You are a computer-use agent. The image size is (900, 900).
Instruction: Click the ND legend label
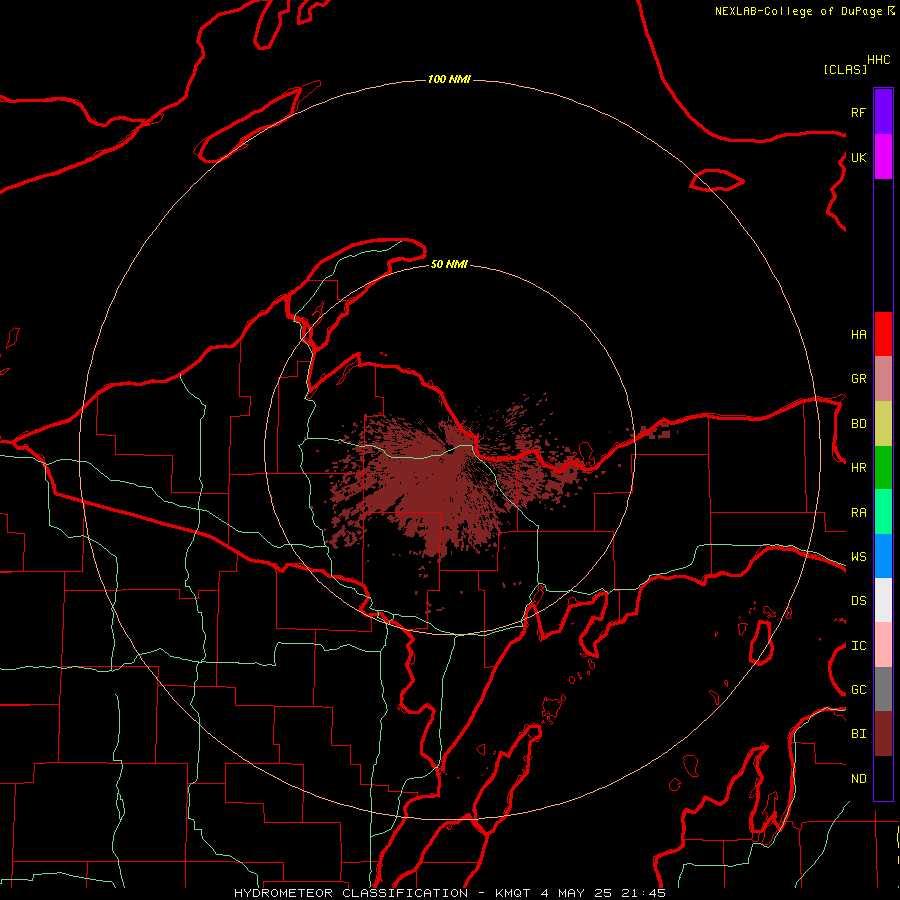[x=858, y=779]
